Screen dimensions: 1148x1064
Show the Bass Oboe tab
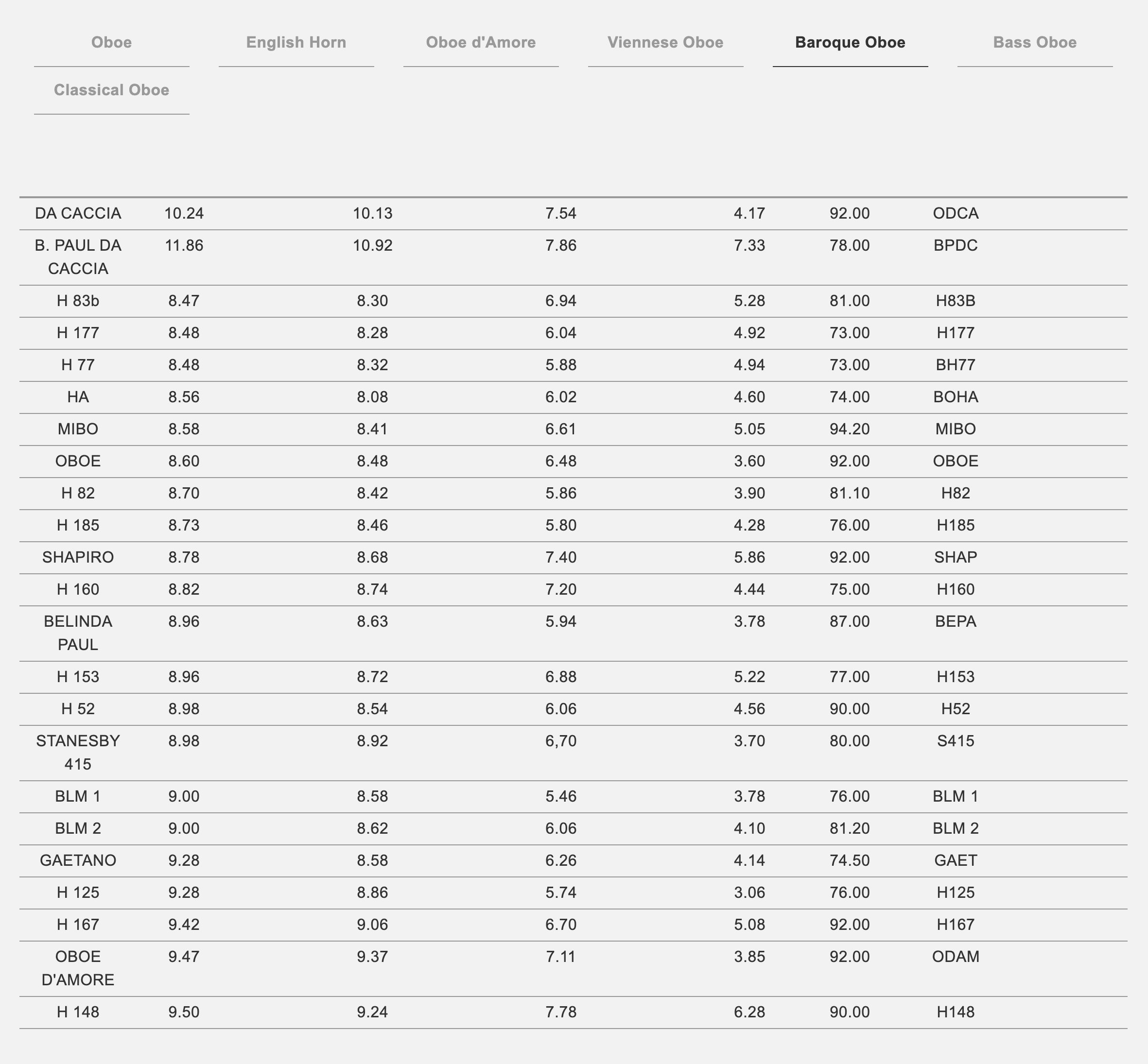click(1035, 43)
